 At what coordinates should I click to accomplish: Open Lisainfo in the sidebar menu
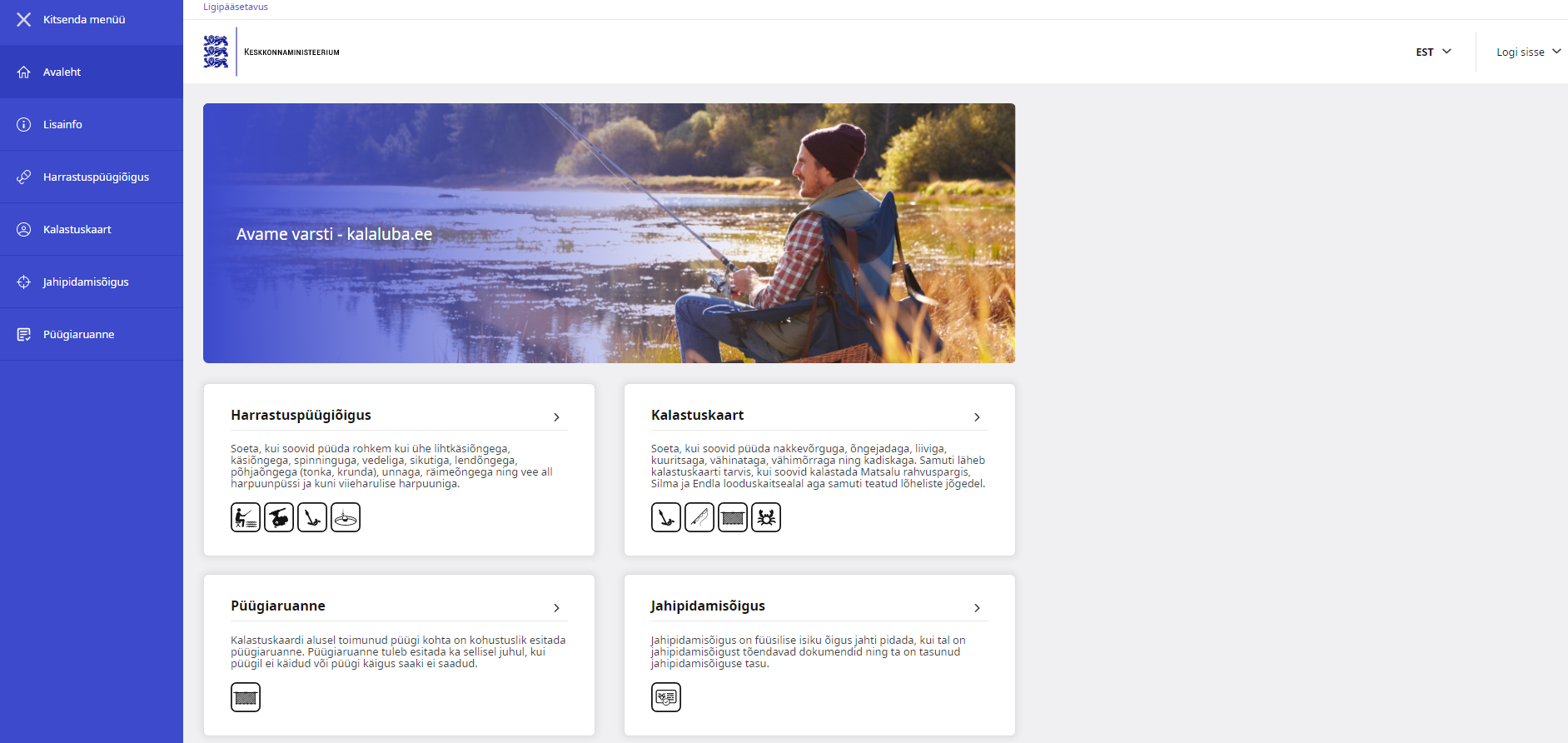tap(92, 124)
